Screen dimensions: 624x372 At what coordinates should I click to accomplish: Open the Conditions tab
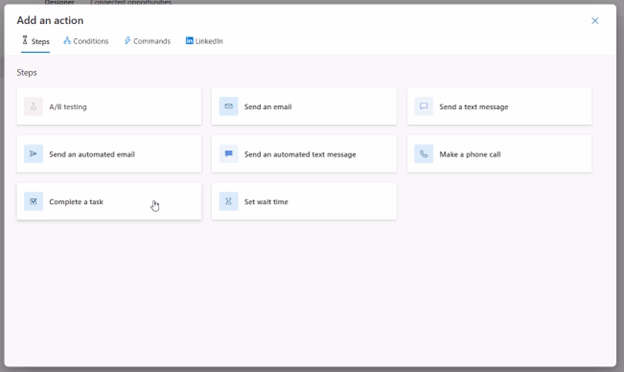86,41
